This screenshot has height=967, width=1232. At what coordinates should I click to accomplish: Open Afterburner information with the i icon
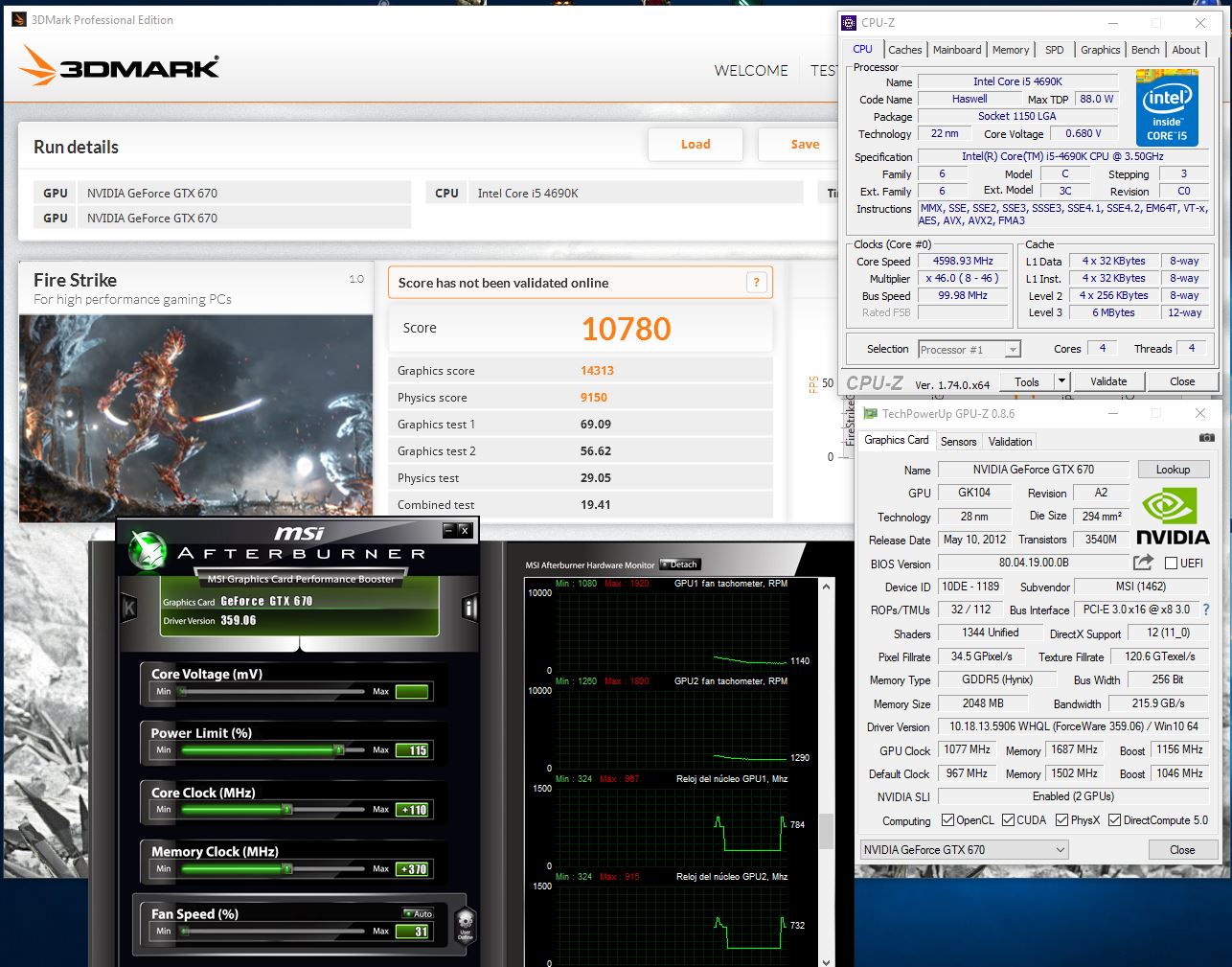469,608
